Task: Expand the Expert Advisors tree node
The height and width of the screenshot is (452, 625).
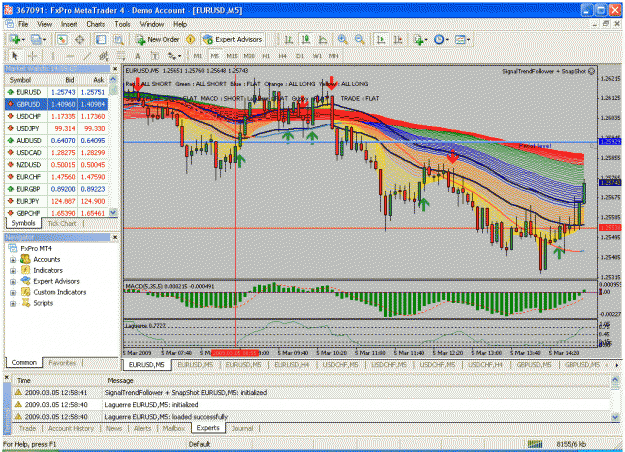Action: point(13,281)
